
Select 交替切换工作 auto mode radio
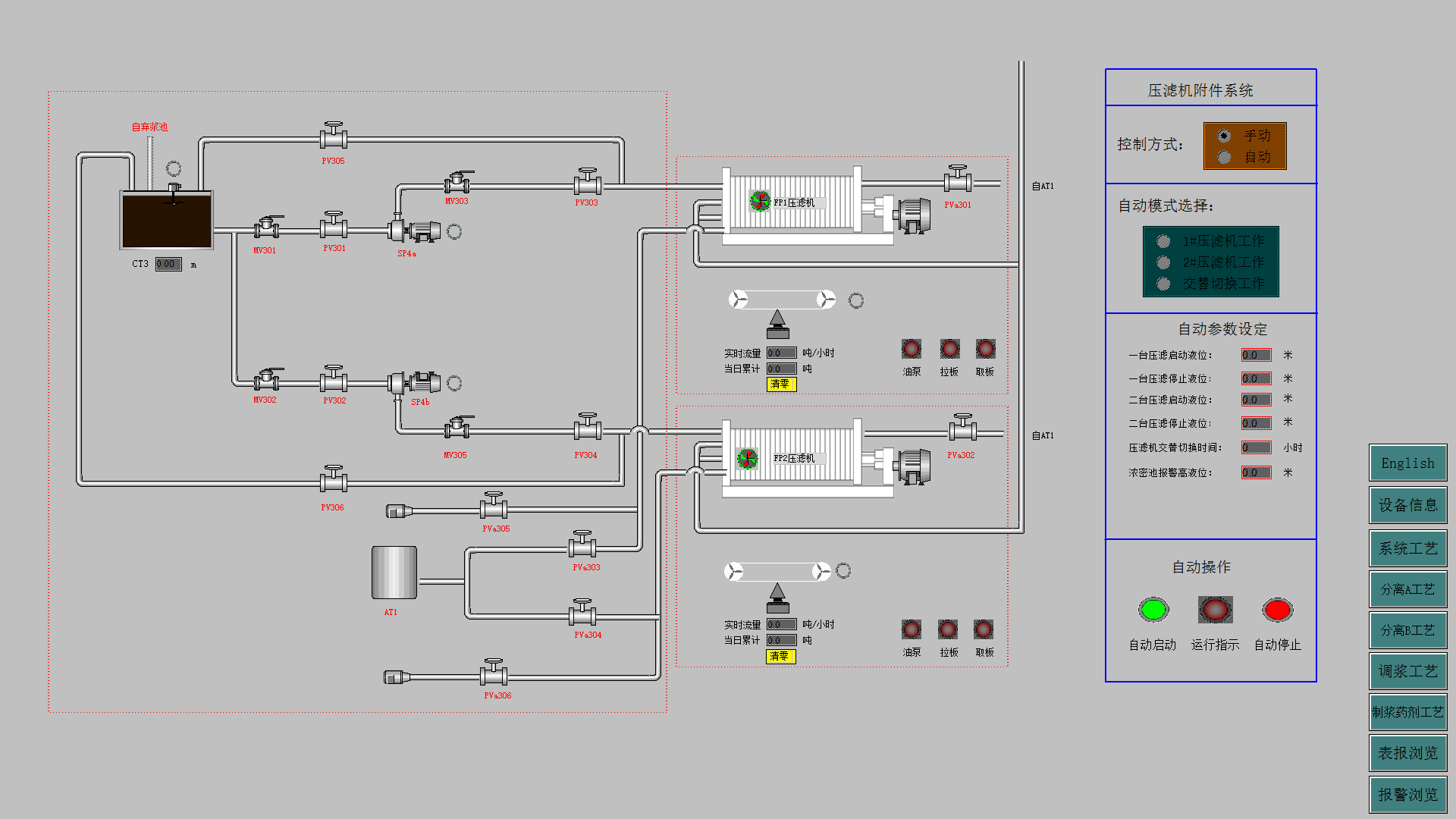1163,284
